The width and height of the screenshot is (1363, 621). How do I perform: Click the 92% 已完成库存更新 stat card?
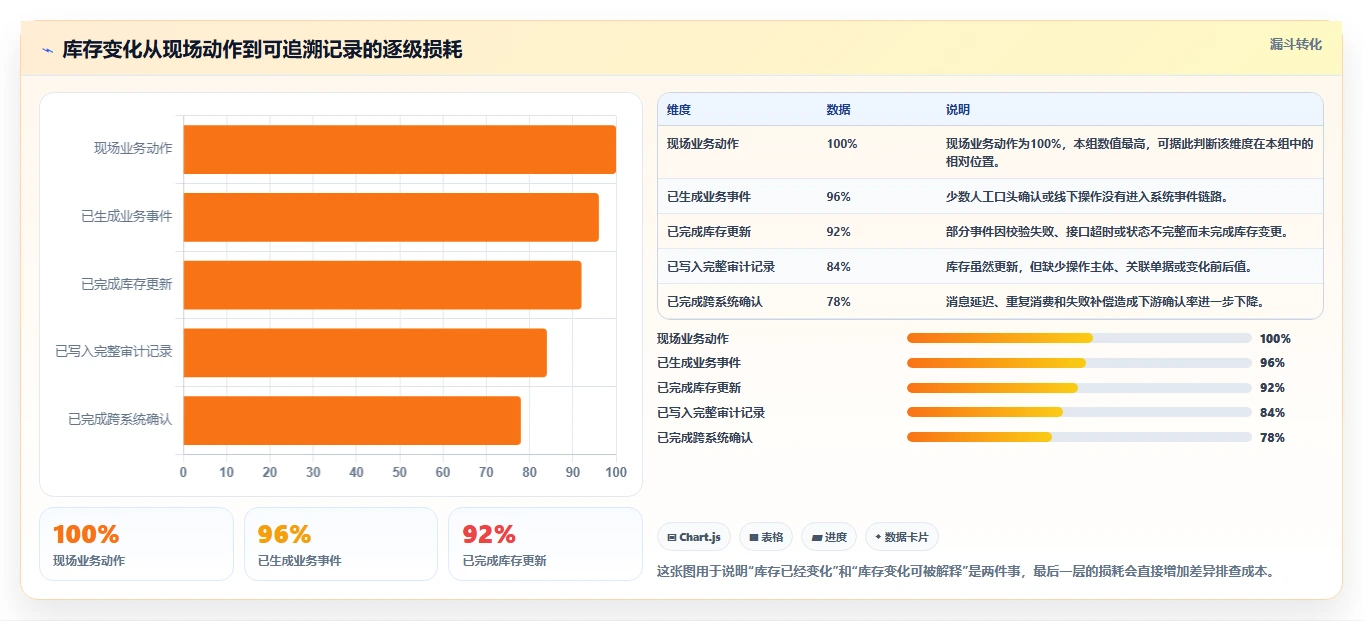pyautogui.click(x=545, y=544)
